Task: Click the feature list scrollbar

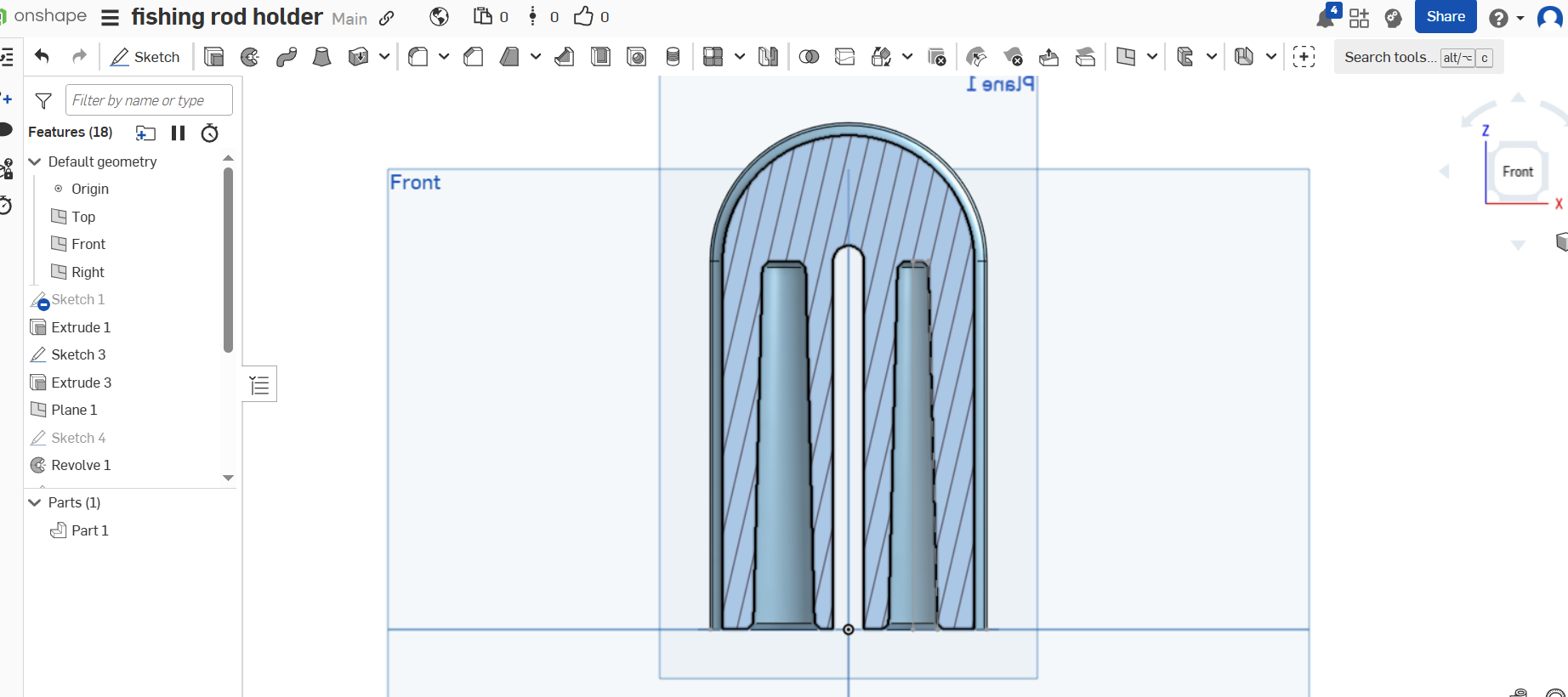Action: click(x=228, y=259)
